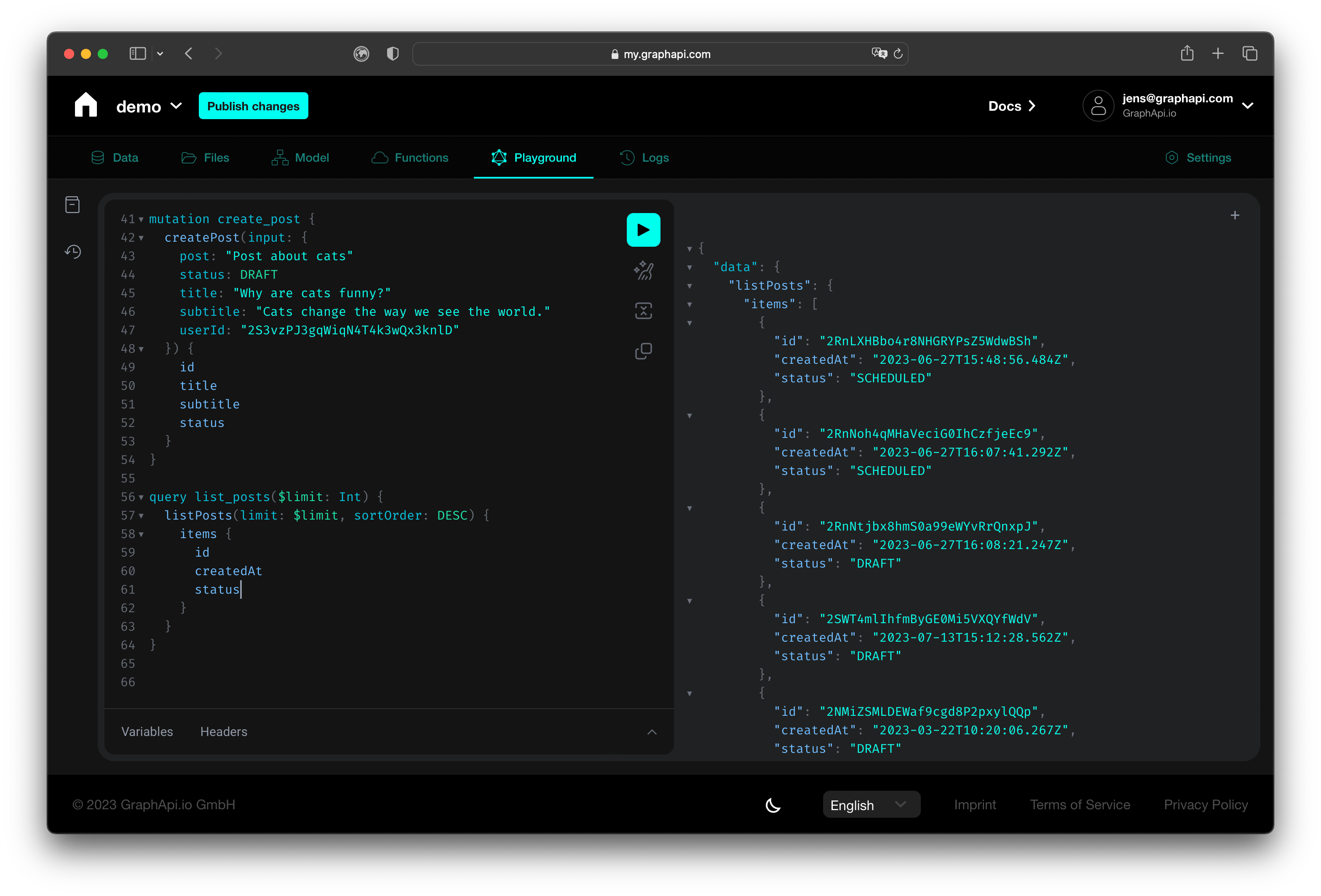Switch to the Data tab
Screen dimensions: 1321x896
[114, 157]
